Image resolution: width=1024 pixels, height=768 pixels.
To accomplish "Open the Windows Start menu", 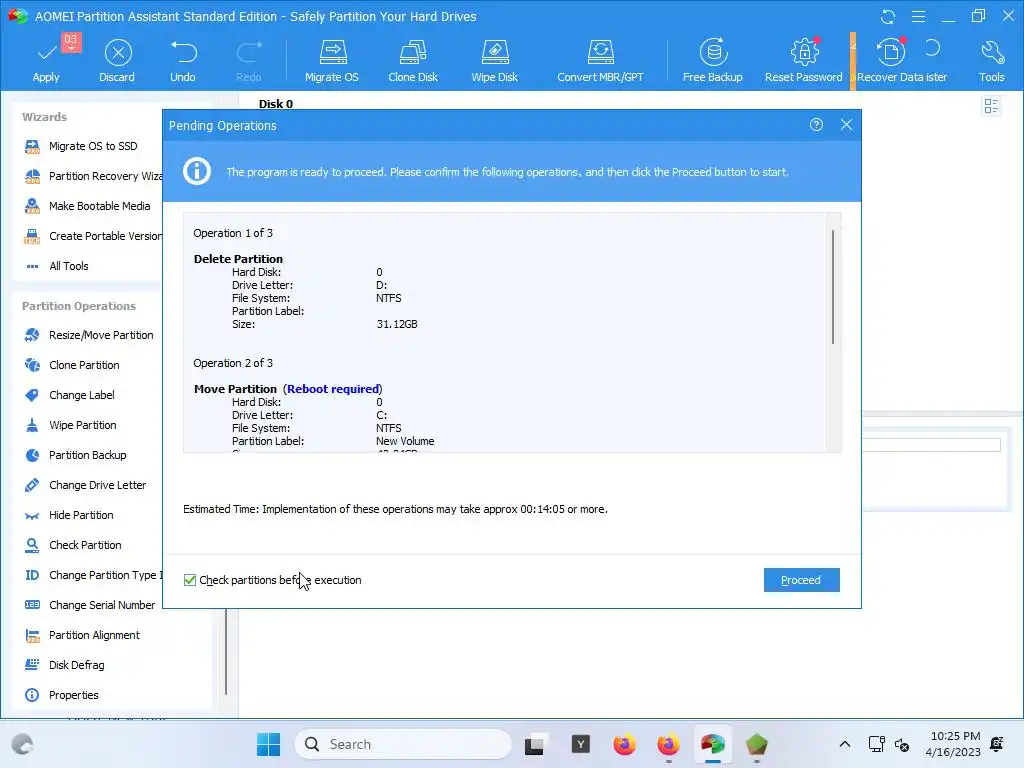I will (x=268, y=744).
